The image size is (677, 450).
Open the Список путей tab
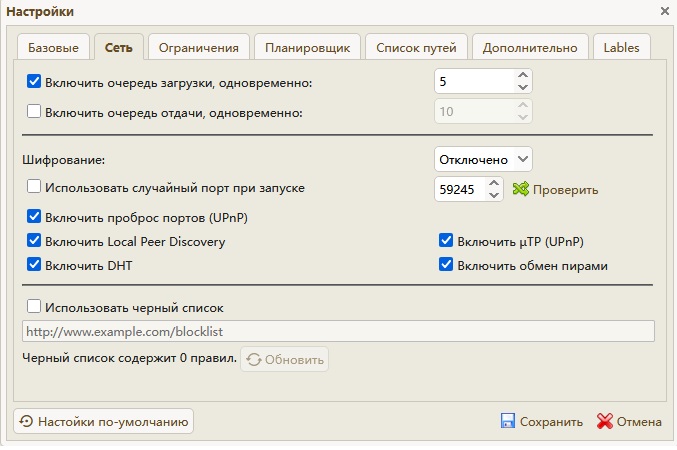click(x=416, y=47)
